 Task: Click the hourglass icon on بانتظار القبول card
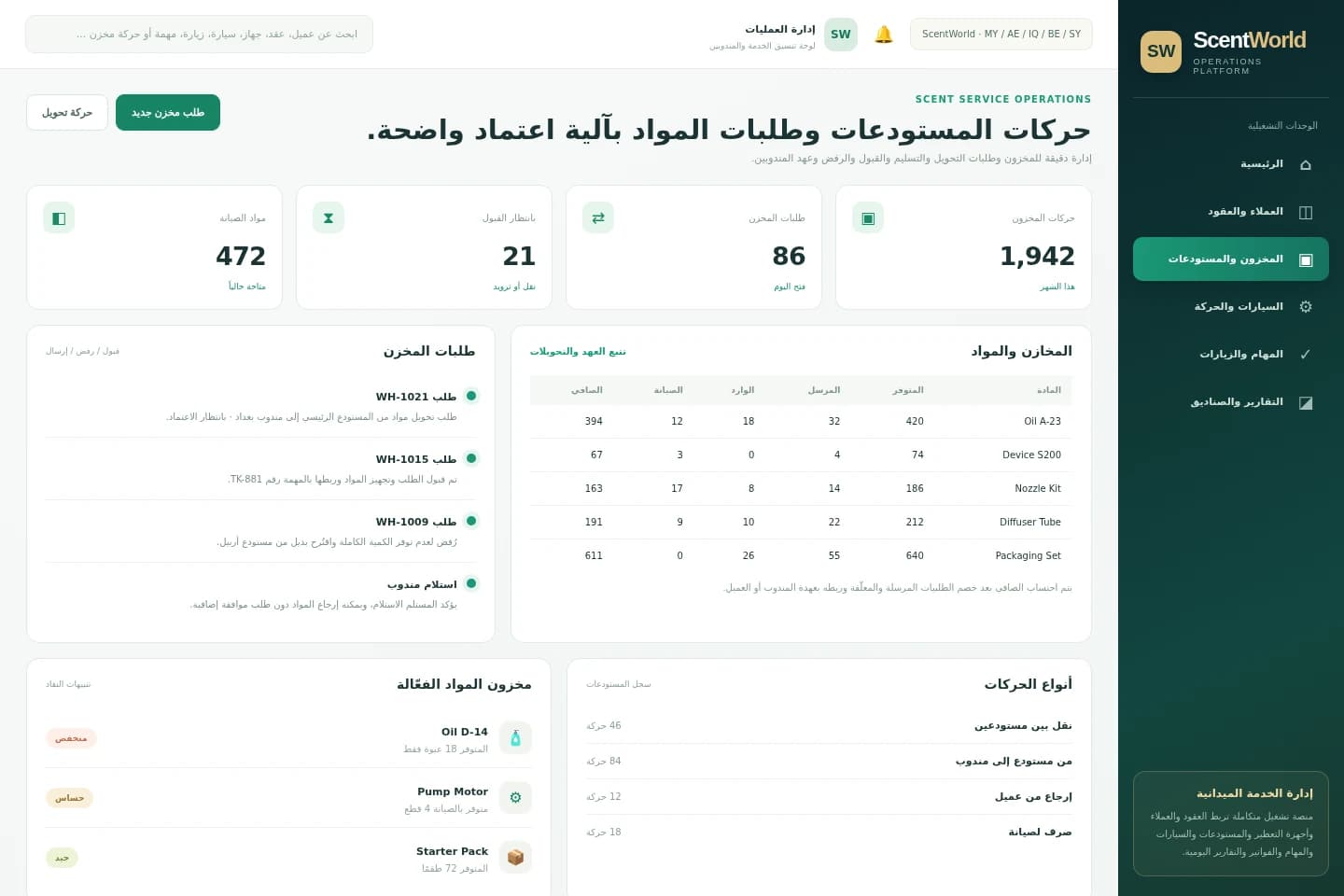(x=329, y=217)
